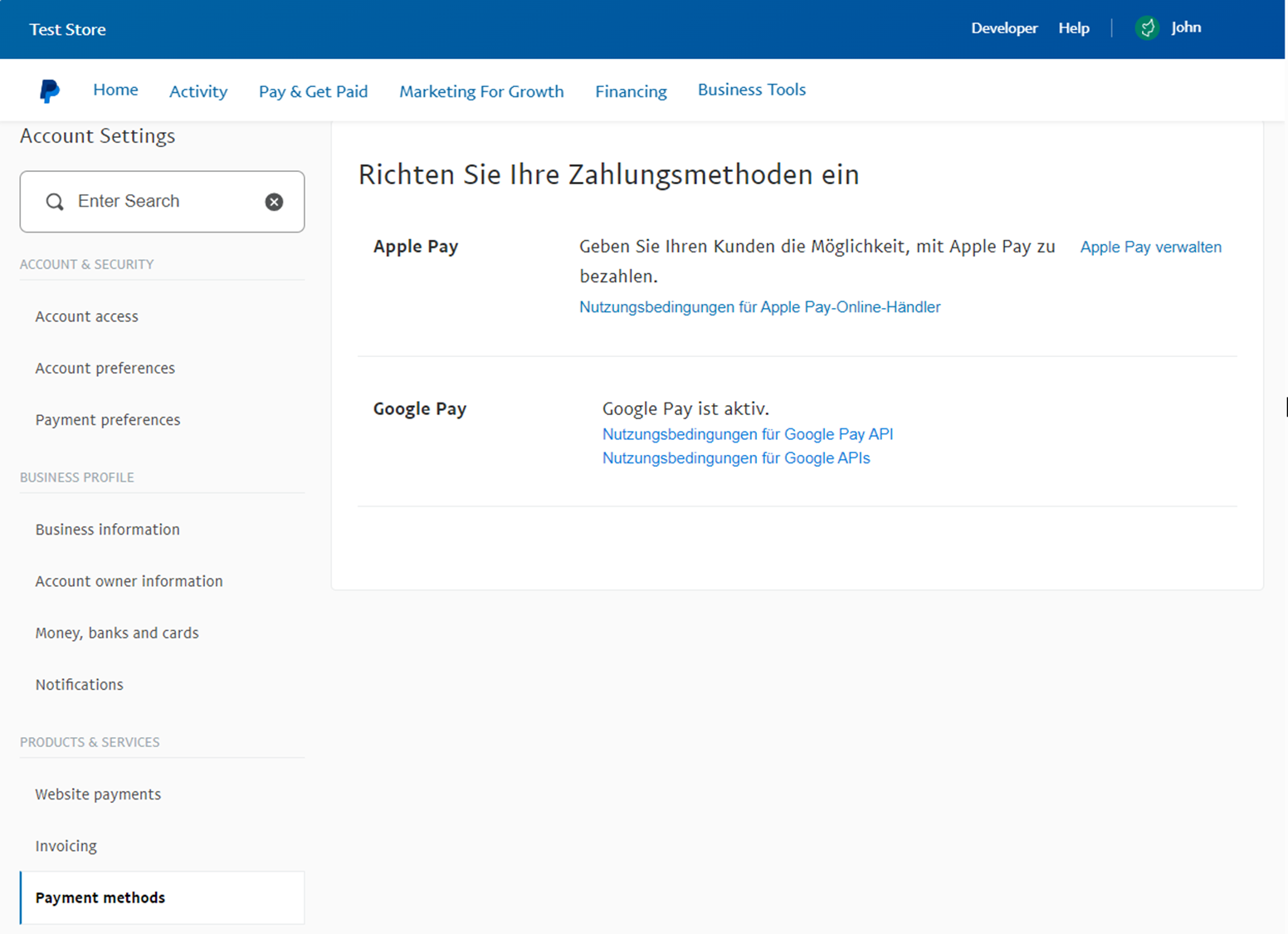Image resolution: width=1288 pixels, height=934 pixels.
Task: Open Pay & Get Paid menu
Action: click(x=313, y=91)
